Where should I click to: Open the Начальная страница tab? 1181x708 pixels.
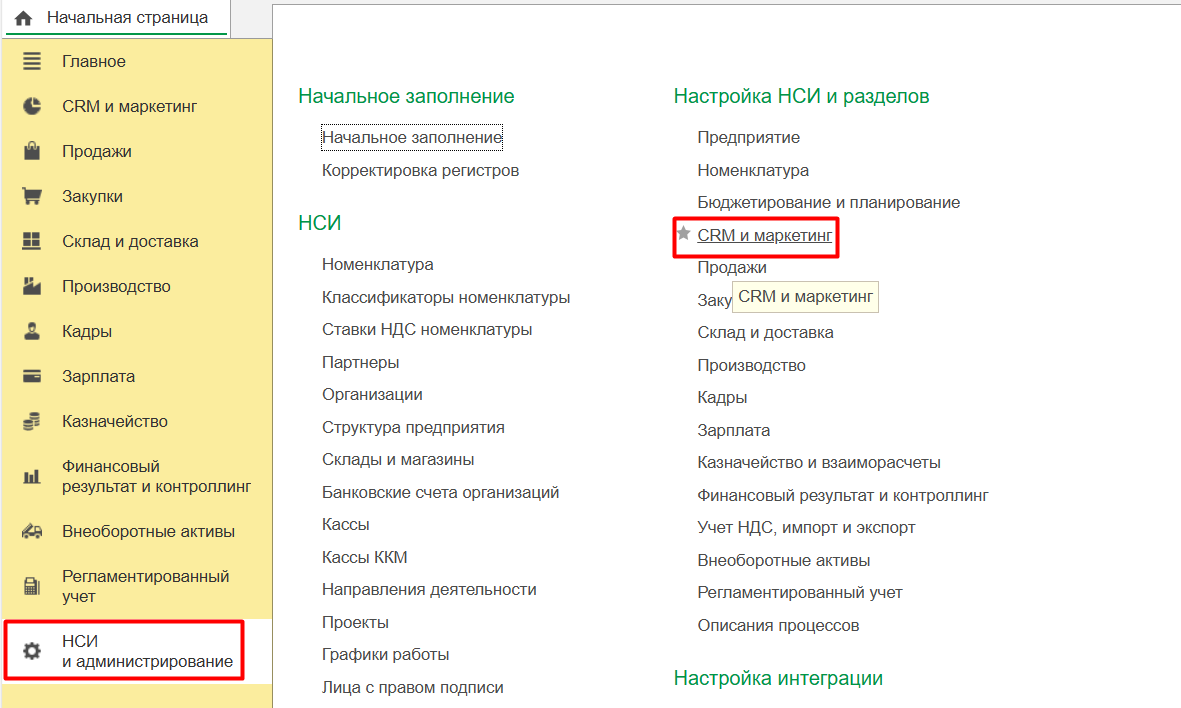127,18
